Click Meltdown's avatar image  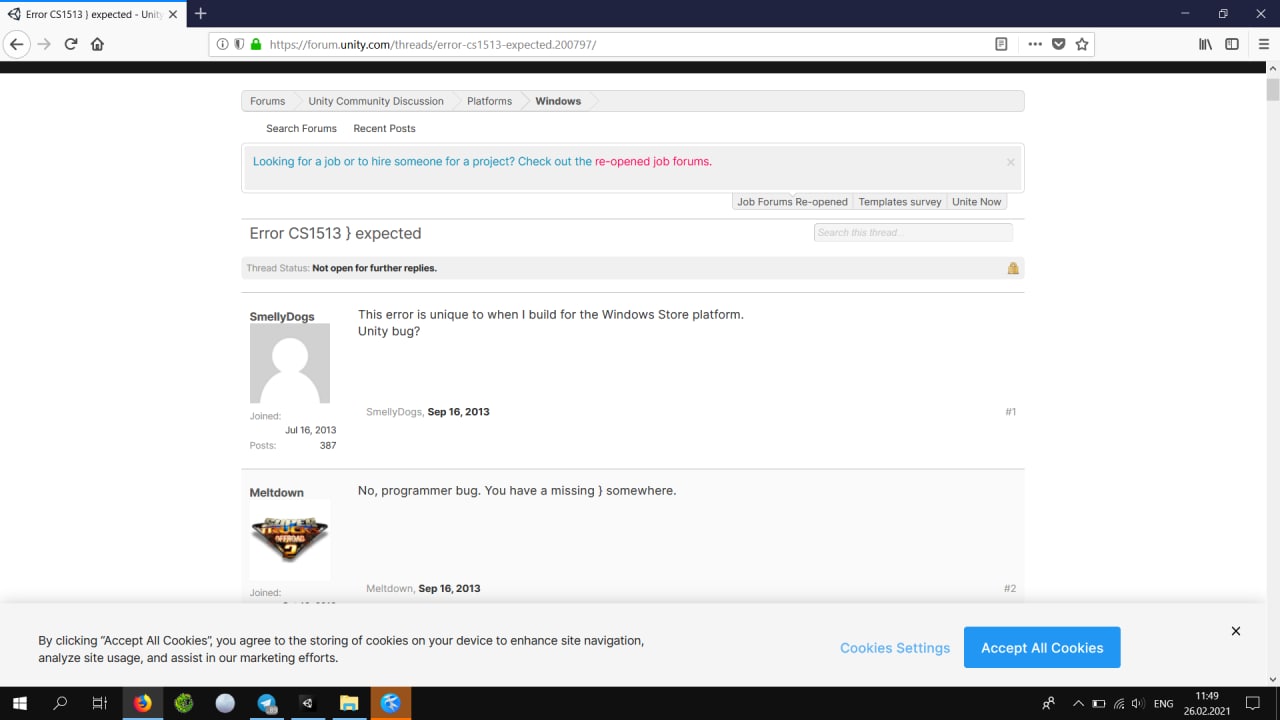point(289,540)
